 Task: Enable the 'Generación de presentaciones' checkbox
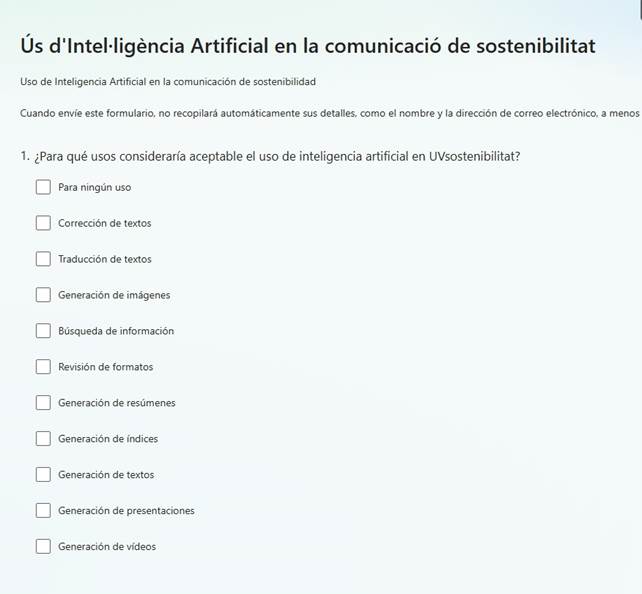[x=43, y=511]
